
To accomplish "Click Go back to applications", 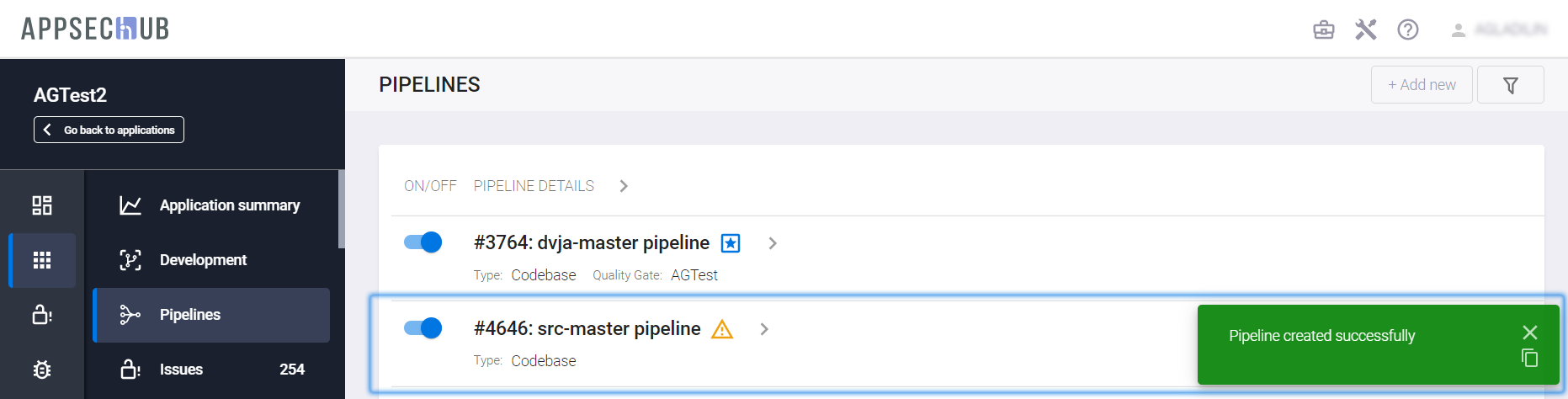I will [109, 130].
